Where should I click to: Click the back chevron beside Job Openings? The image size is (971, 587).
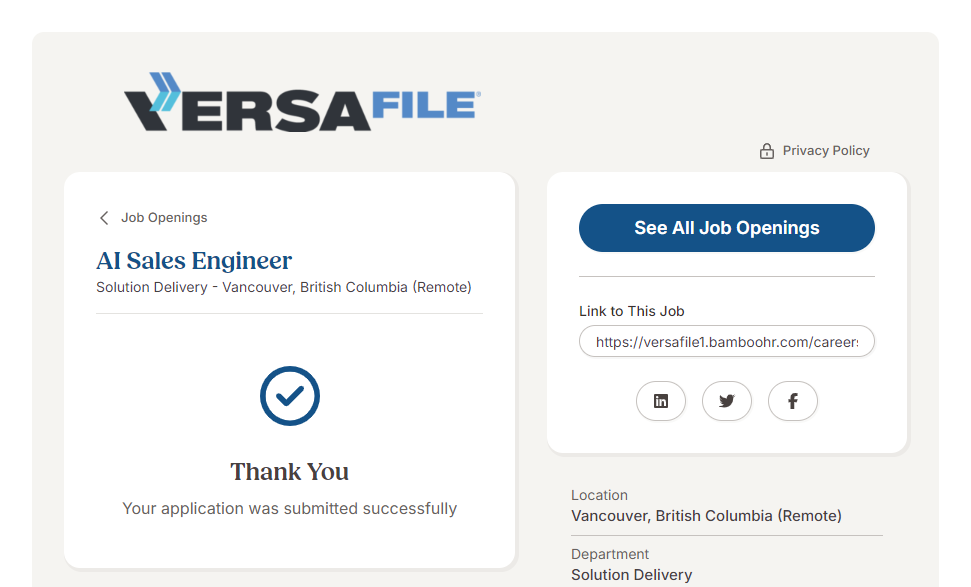pyautogui.click(x=104, y=218)
